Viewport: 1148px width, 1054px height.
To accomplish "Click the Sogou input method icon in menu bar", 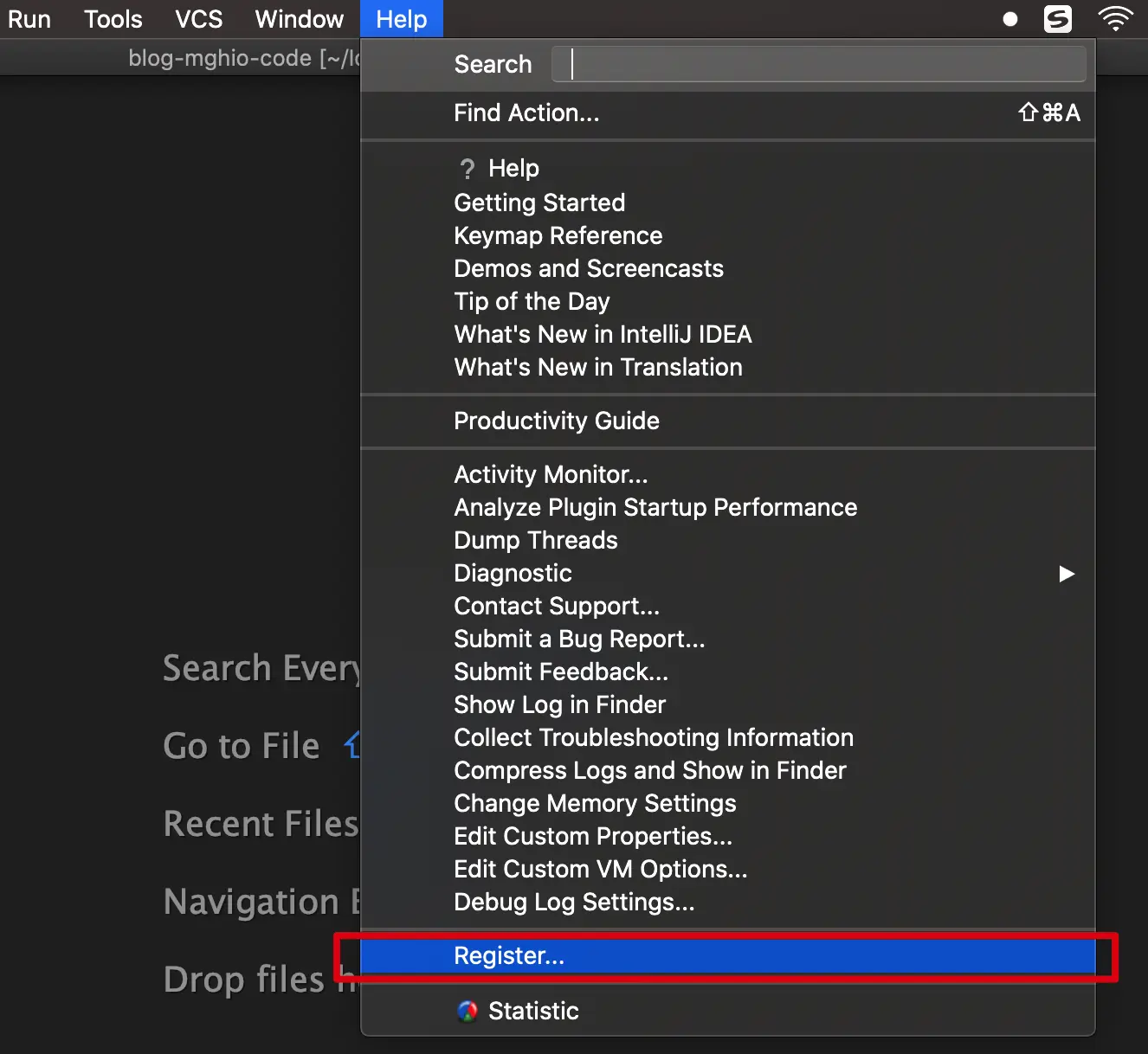I will click(1057, 19).
